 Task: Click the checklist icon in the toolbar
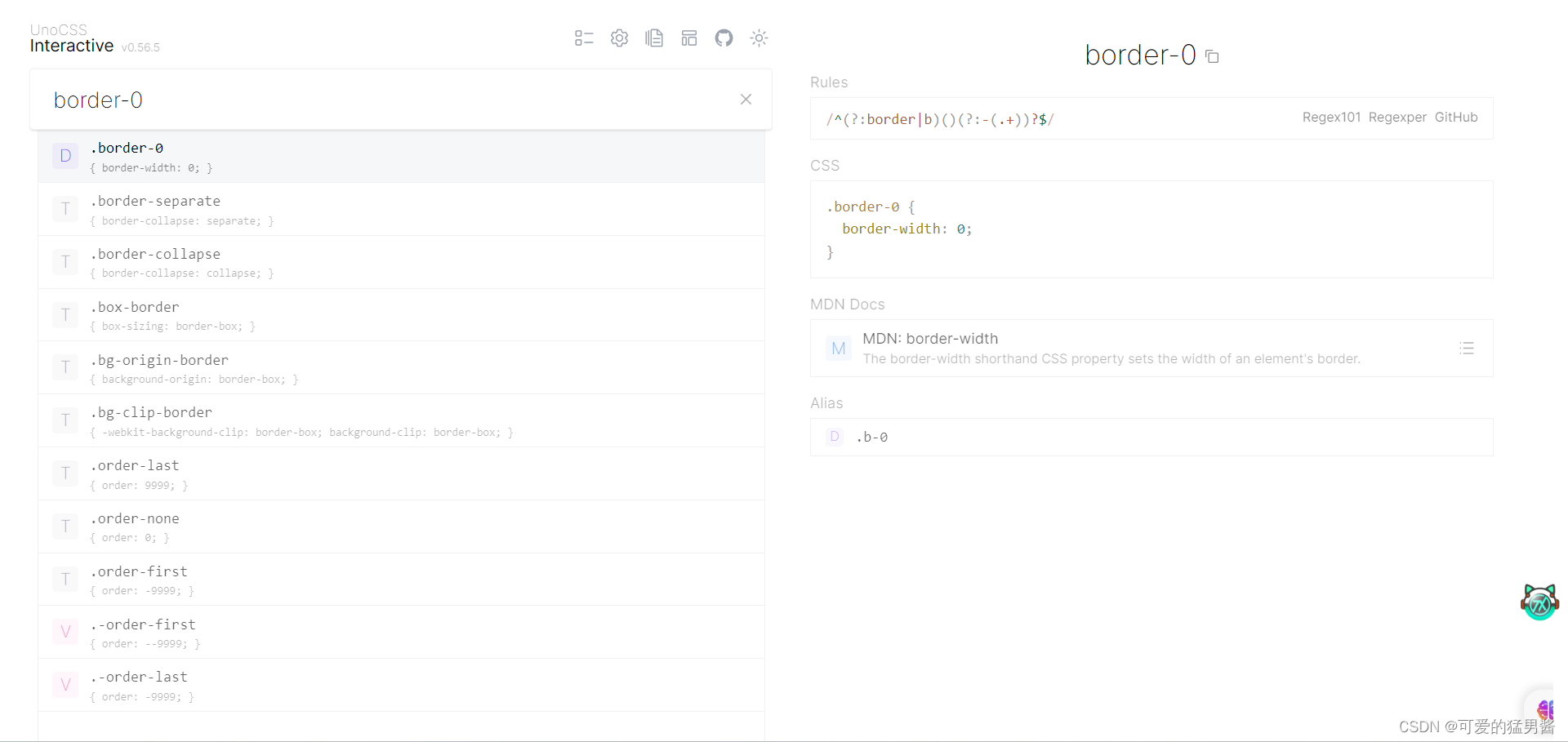pos(583,38)
